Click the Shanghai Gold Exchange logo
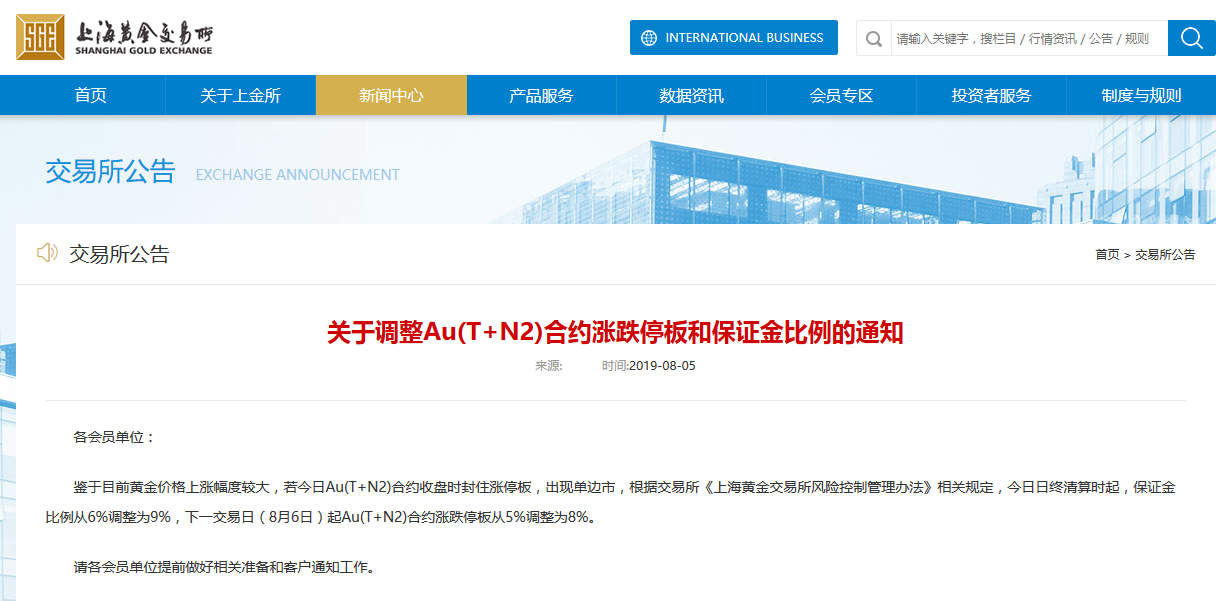The height and width of the screenshot is (601, 1216). tap(114, 38)
